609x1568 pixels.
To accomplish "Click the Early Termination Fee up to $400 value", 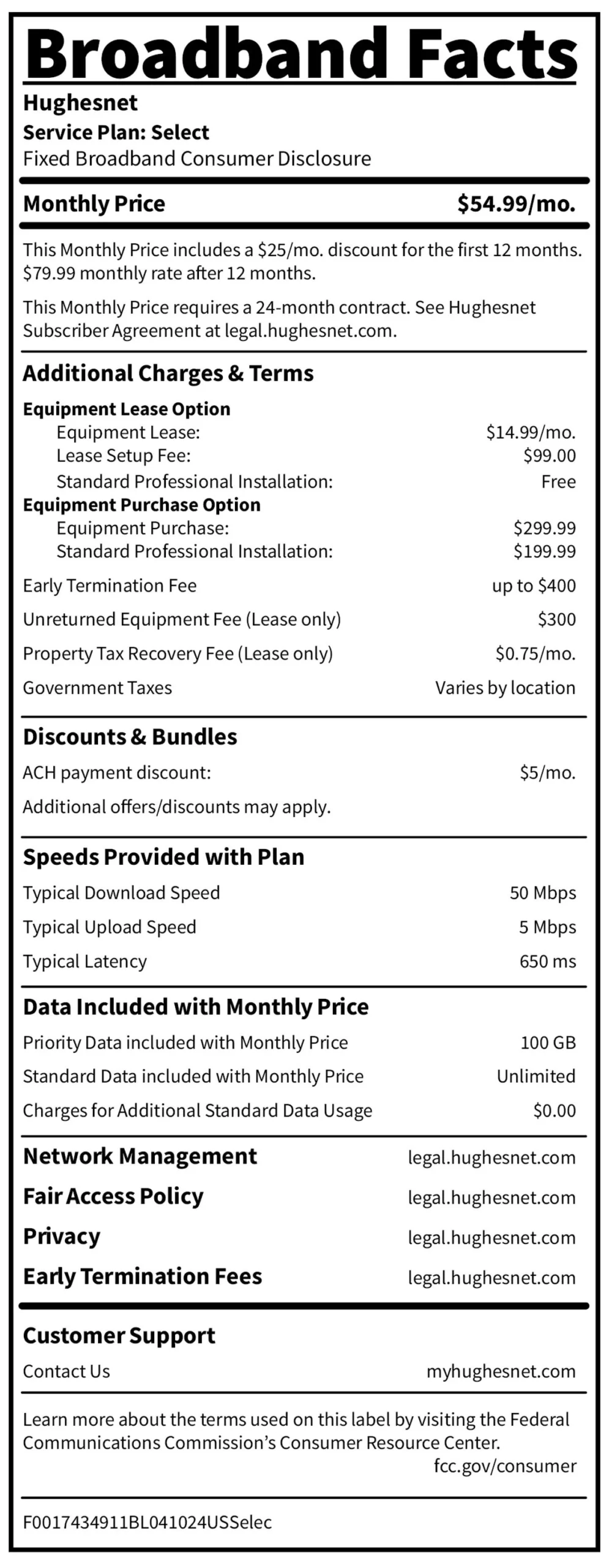I will [x=534, y=586].
